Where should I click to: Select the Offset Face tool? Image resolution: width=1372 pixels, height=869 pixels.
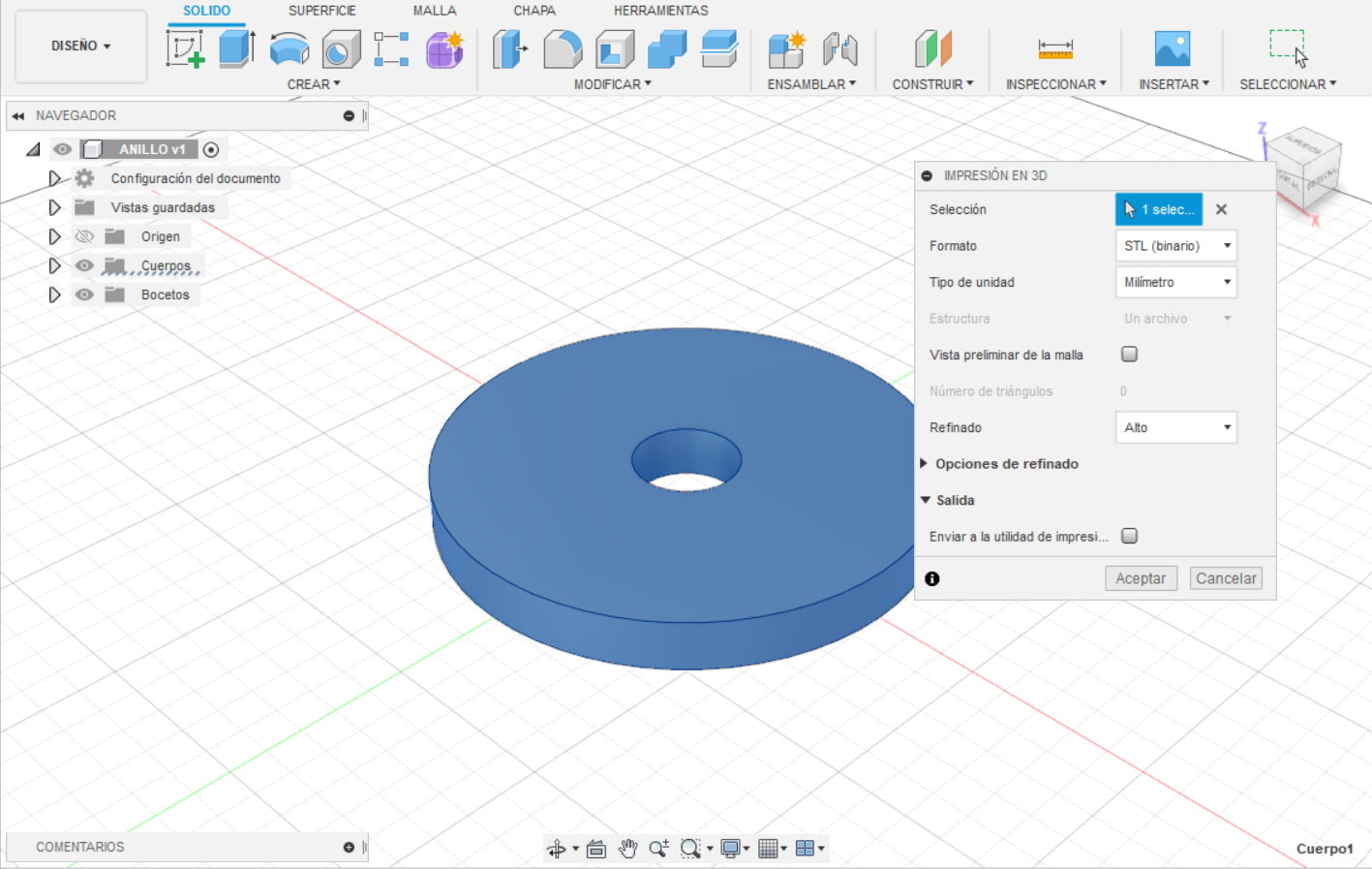click(719, 48)
